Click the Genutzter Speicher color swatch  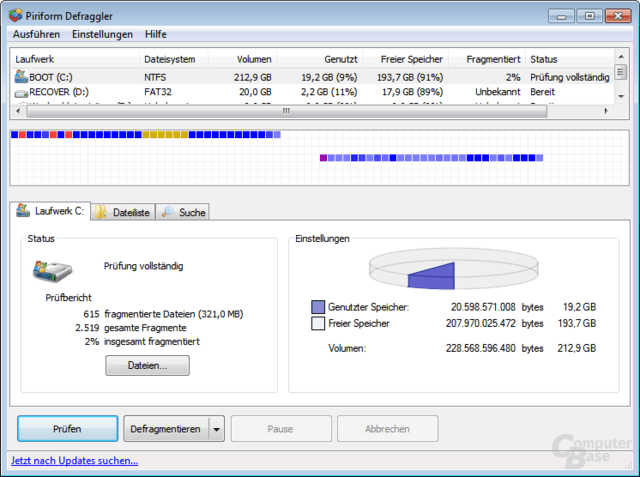[x=318, y=307]
